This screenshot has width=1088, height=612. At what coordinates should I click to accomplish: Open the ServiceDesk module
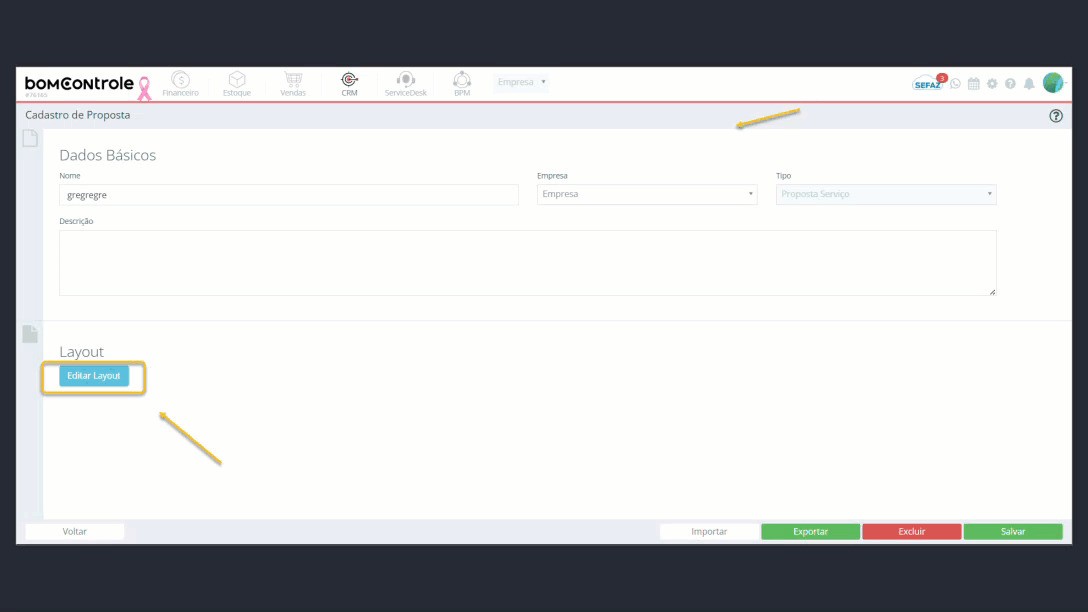click(x=405, y=84)
